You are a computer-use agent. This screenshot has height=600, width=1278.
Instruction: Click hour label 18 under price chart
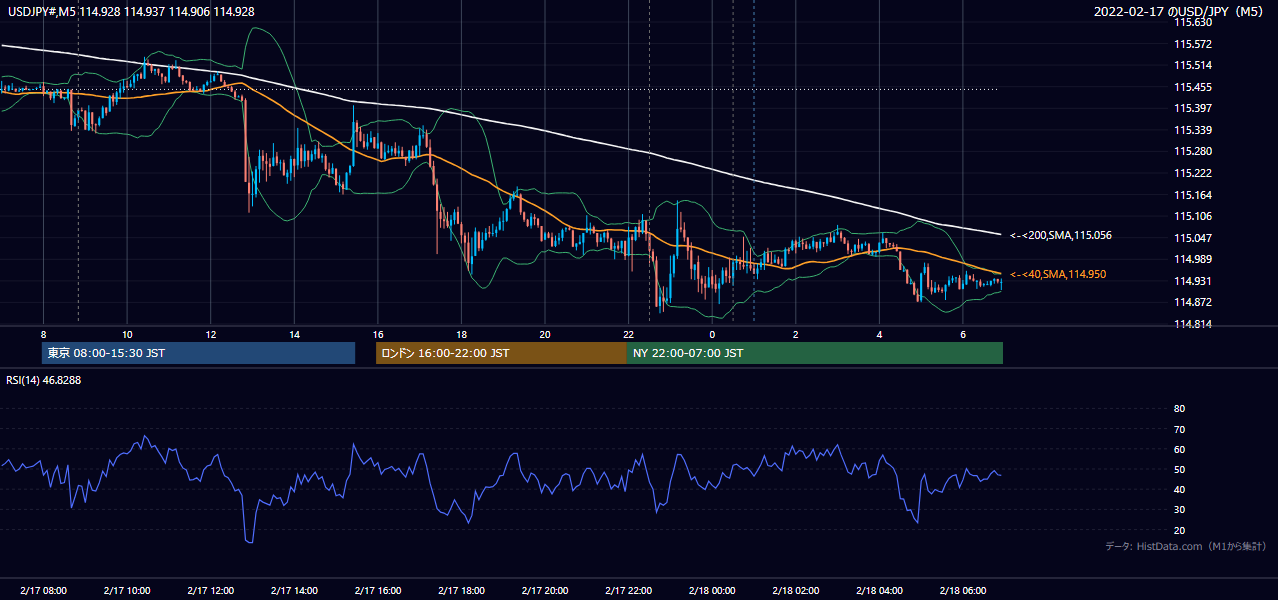click(x=461, y=334)
